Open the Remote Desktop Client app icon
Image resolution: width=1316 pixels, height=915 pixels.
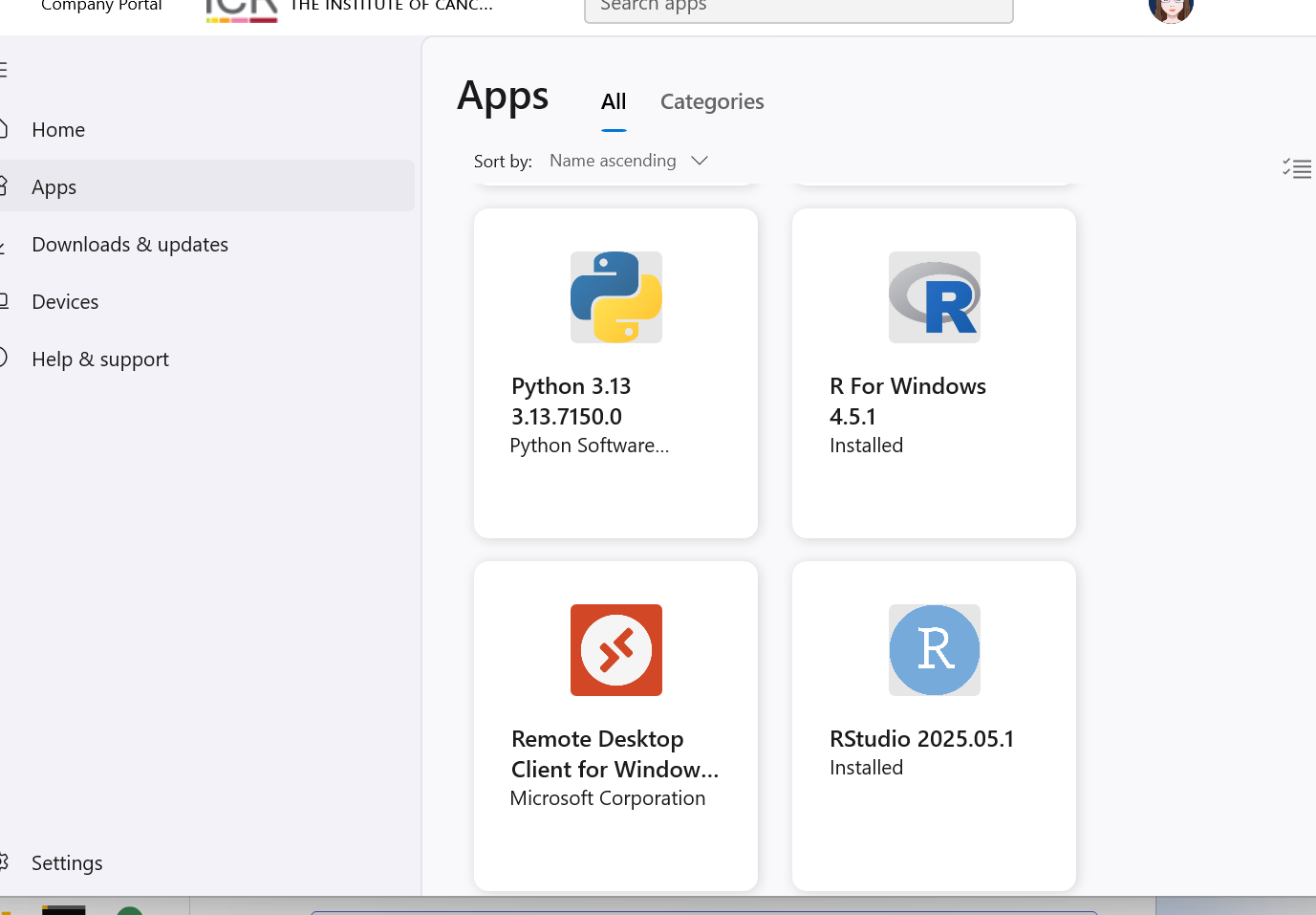pos(616,650)
